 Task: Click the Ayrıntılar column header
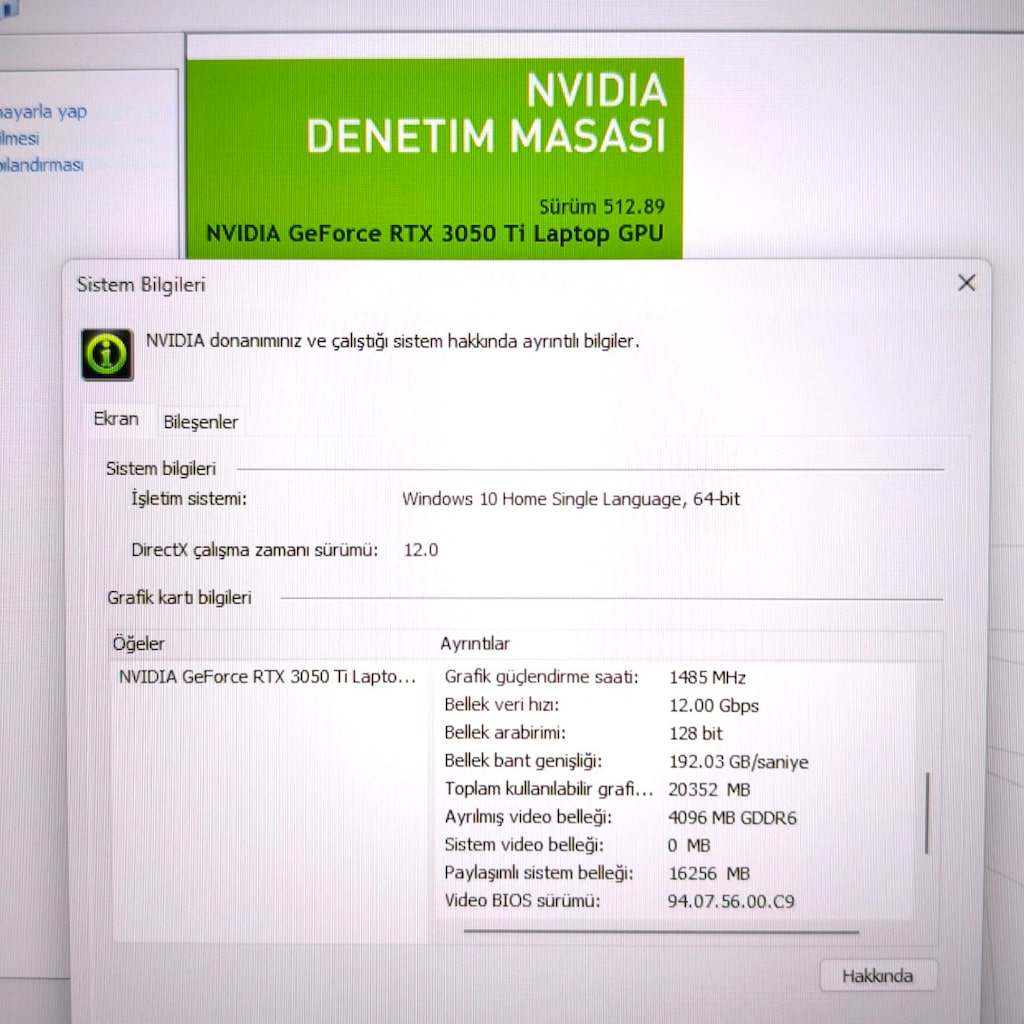[x=475, y=644]
